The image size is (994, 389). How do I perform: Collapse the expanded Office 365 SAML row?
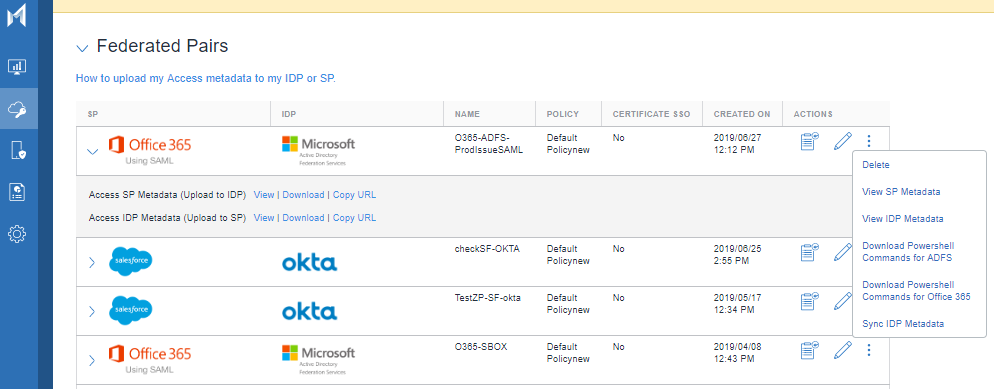coord(93,151)
